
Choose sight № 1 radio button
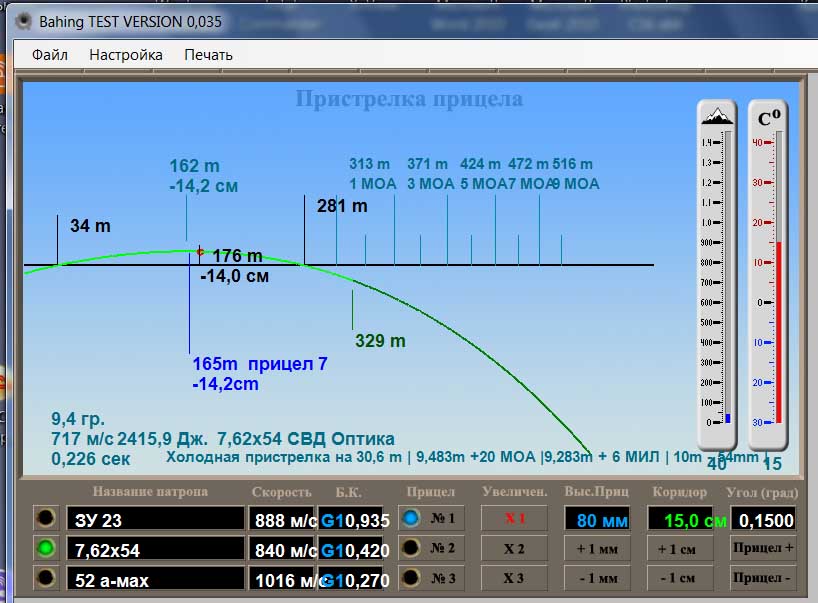tap(411, 518)
